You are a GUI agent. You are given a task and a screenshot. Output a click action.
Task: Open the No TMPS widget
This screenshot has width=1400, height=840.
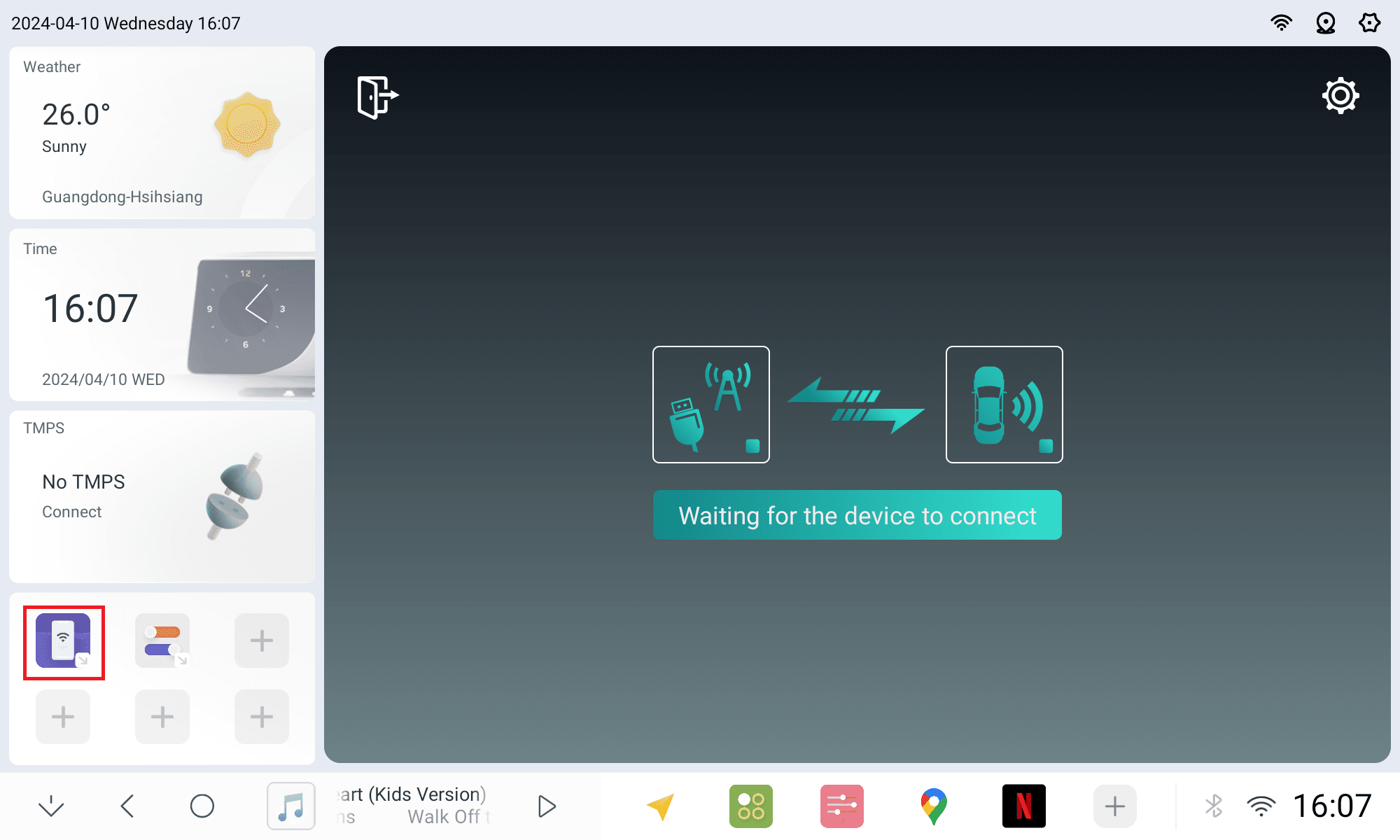coord(162,497)
